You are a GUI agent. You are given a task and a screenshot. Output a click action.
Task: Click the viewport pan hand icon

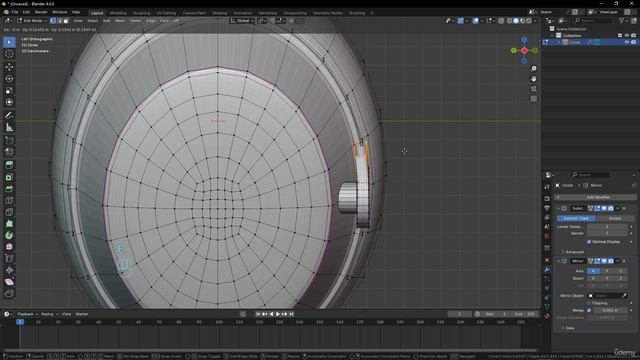533,78
